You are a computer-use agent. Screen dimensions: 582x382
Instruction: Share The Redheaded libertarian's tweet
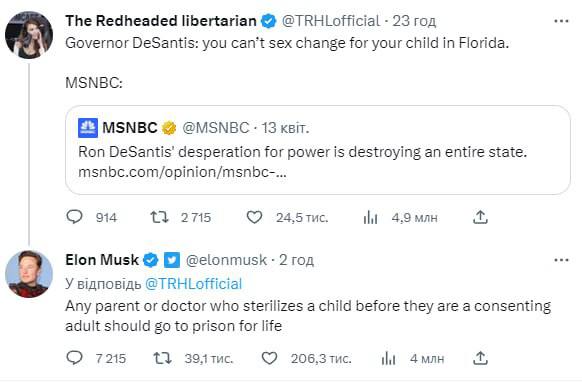(x=480, y=217)
